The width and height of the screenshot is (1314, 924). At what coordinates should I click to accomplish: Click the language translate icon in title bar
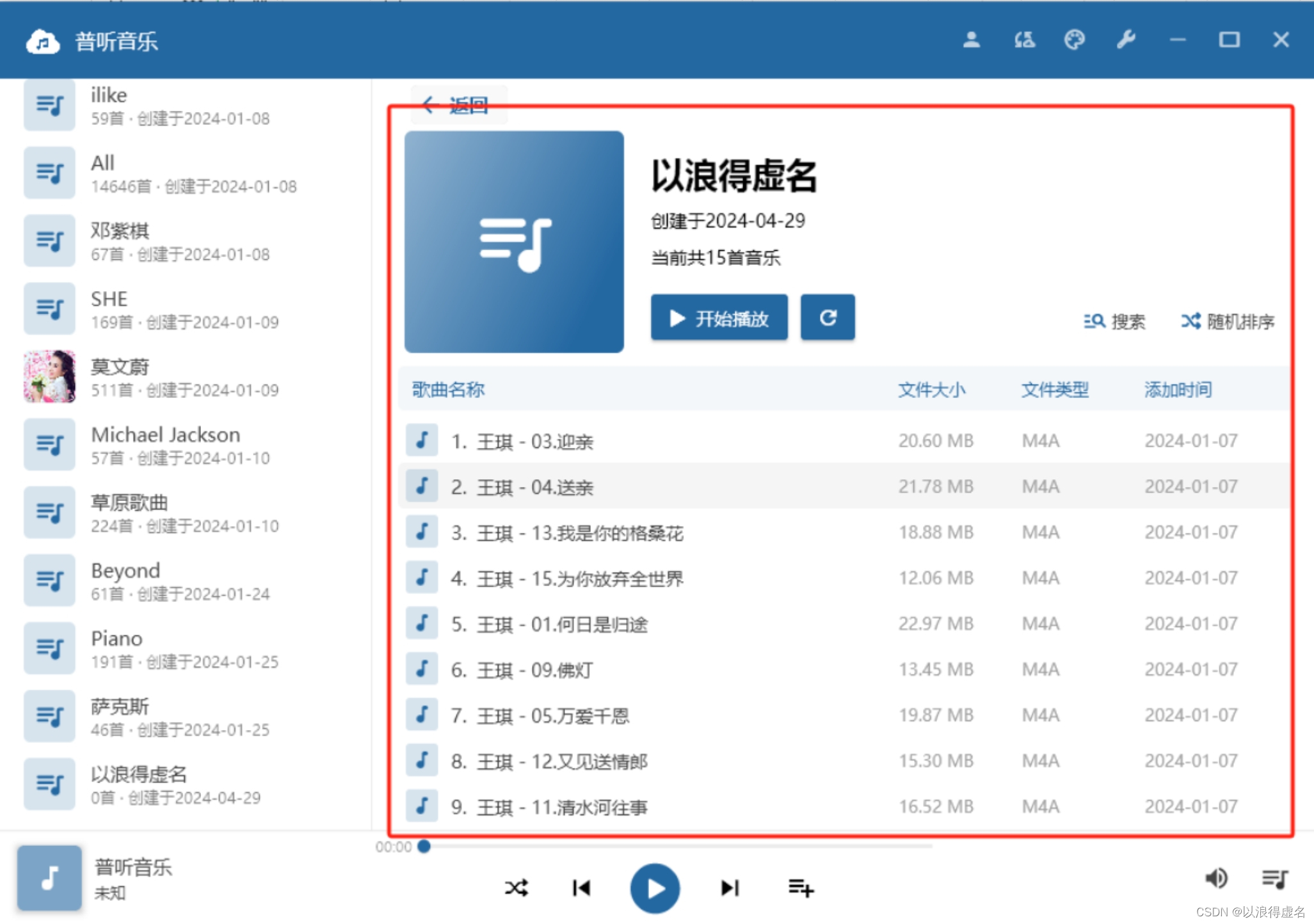[1023, 40]
